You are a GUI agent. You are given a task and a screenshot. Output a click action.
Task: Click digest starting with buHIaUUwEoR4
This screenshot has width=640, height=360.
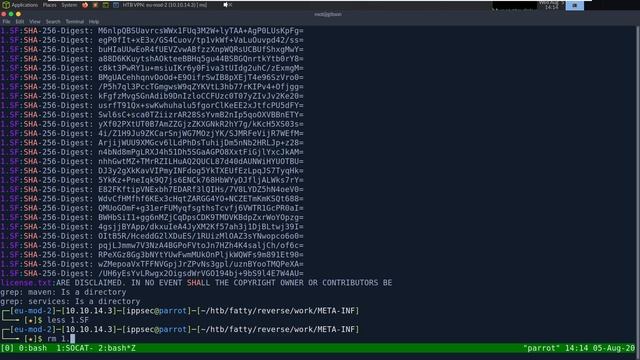(200, 50)
